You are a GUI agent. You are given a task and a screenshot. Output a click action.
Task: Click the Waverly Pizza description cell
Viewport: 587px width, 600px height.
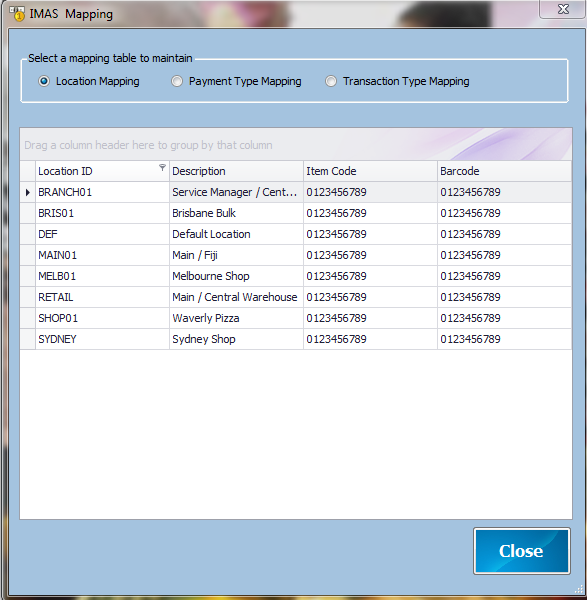[236, 318]
